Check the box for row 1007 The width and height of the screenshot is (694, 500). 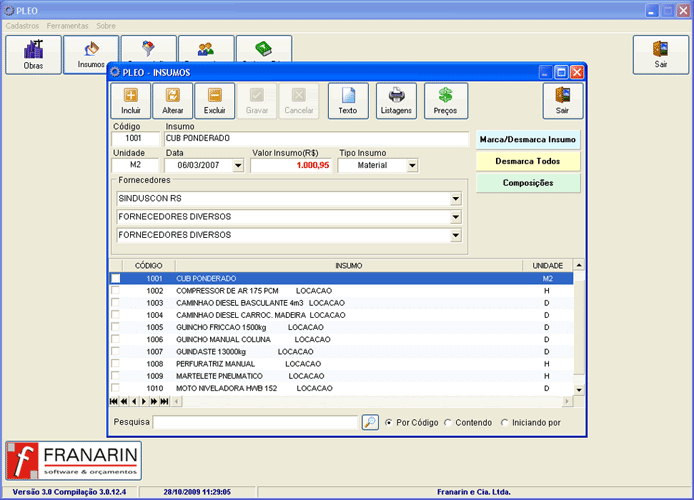pos(116,351)
